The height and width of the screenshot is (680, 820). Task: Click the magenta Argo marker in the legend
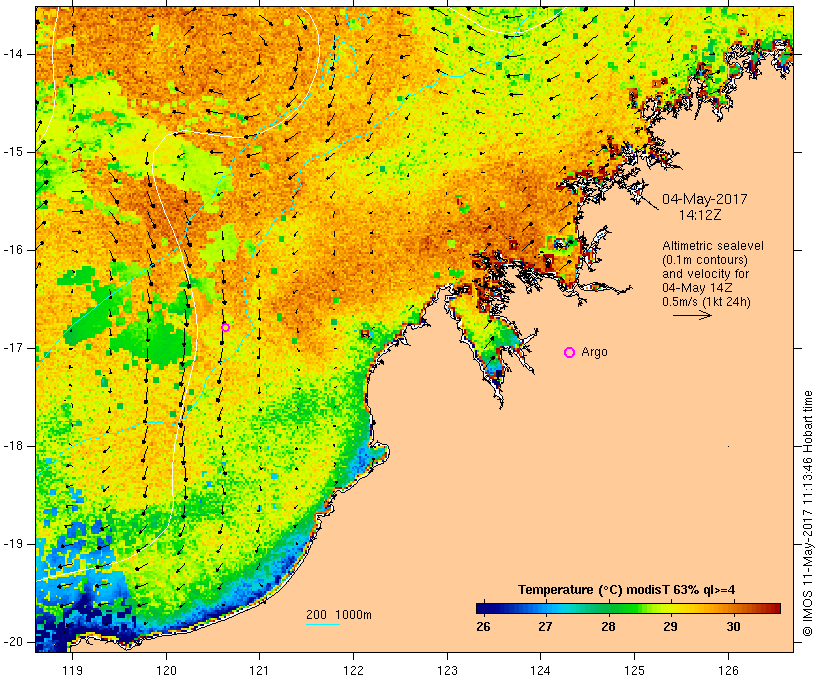(x=570, y=353)
